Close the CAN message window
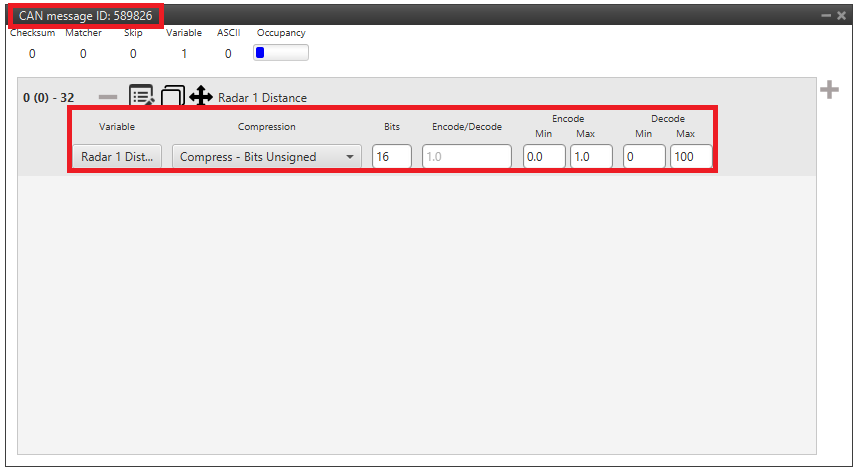 pos(842,16)
